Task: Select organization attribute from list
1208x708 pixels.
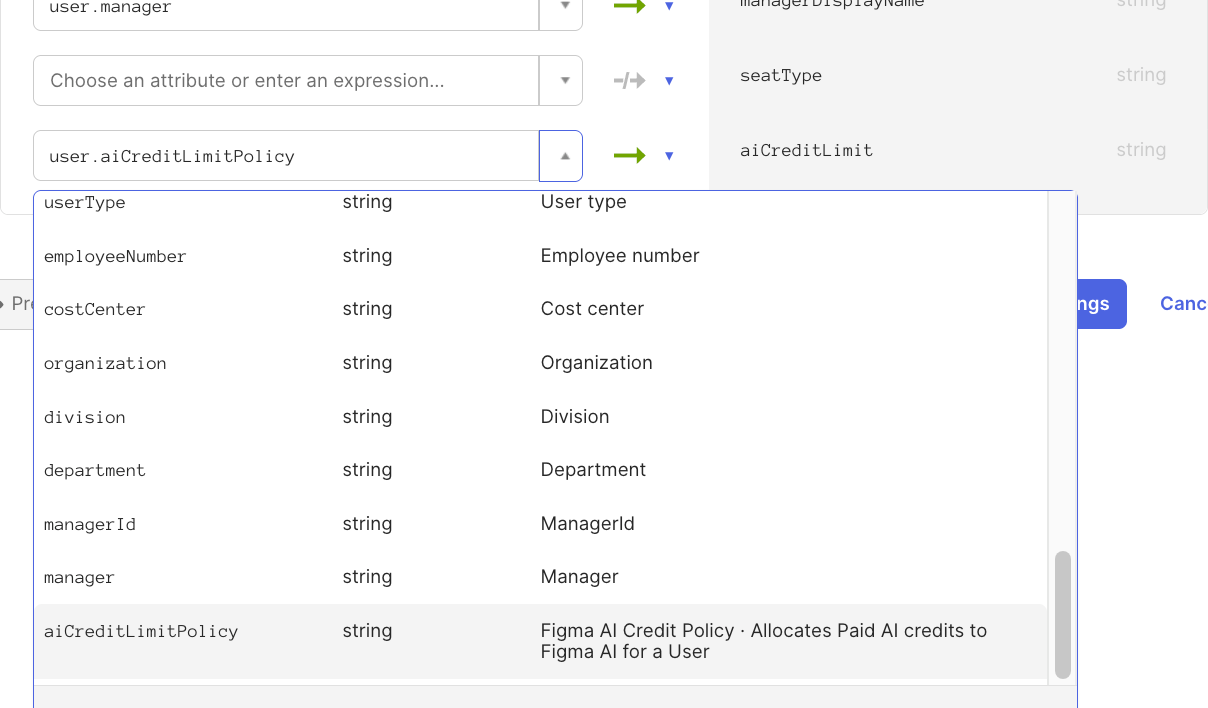Action: [540, 363]
